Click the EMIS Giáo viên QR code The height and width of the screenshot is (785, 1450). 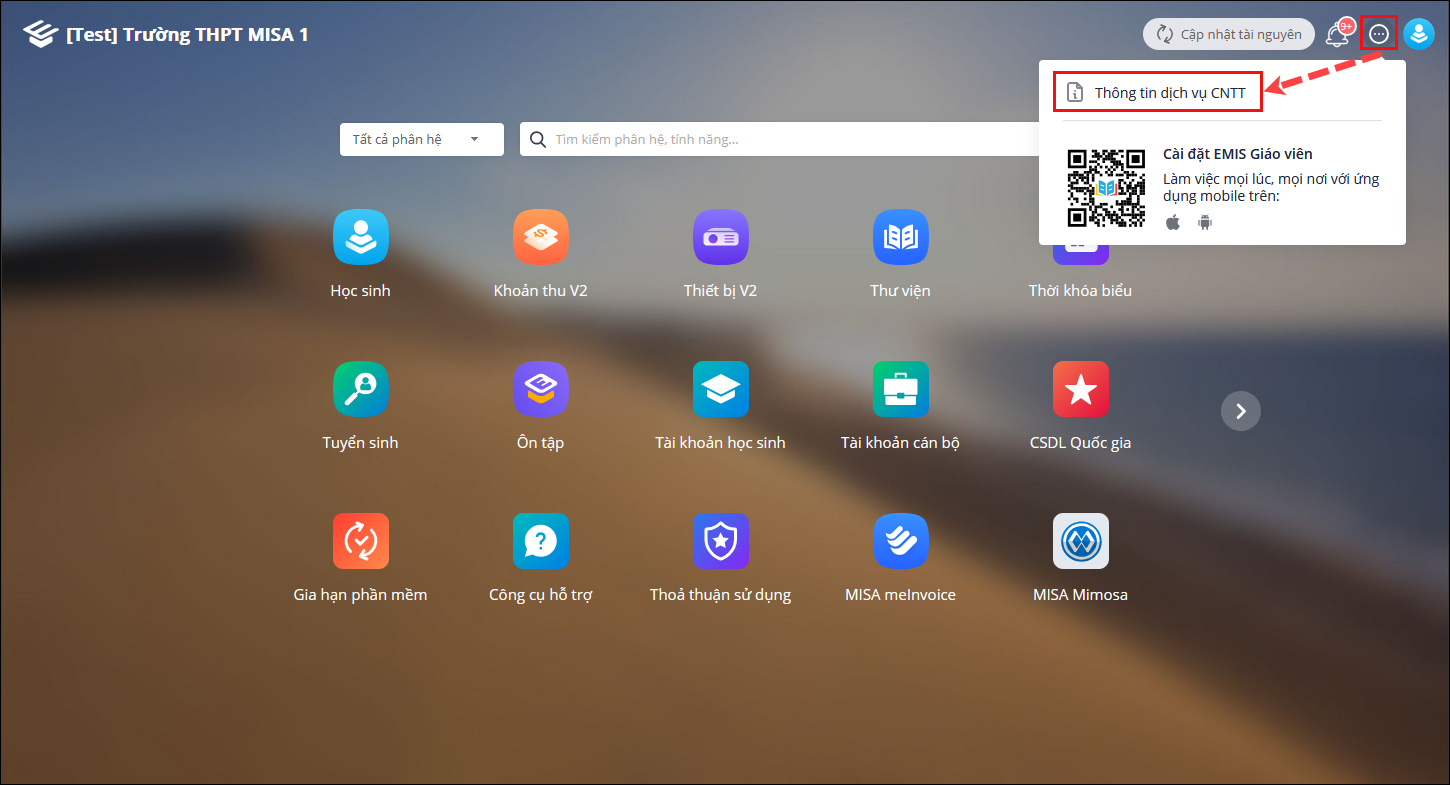coord(1106,187)
